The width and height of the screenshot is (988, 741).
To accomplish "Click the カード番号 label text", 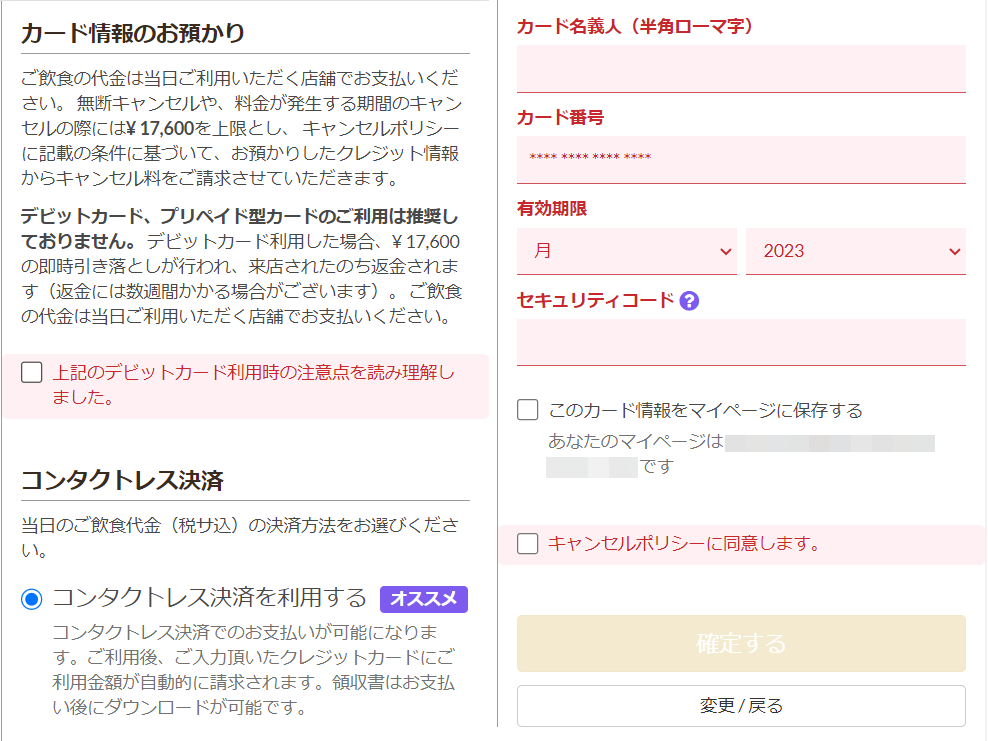I will coord(560,117).
